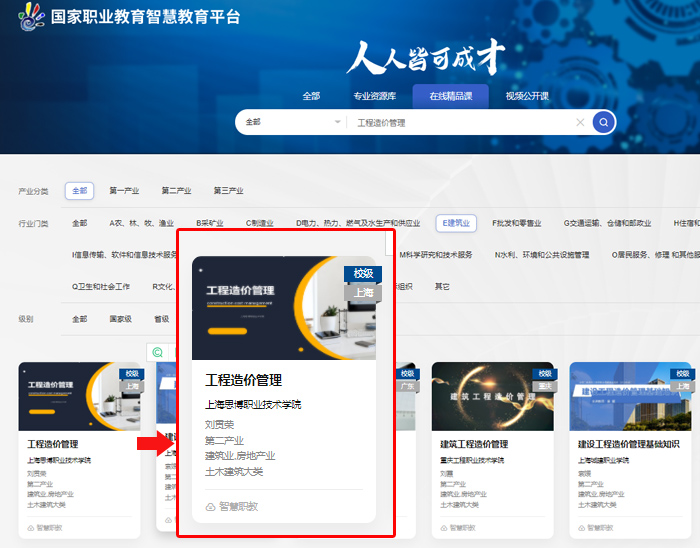700x548 pixels.
Task: Click the 工程造价管理 search input field
Action: click(x=460, y=122)
